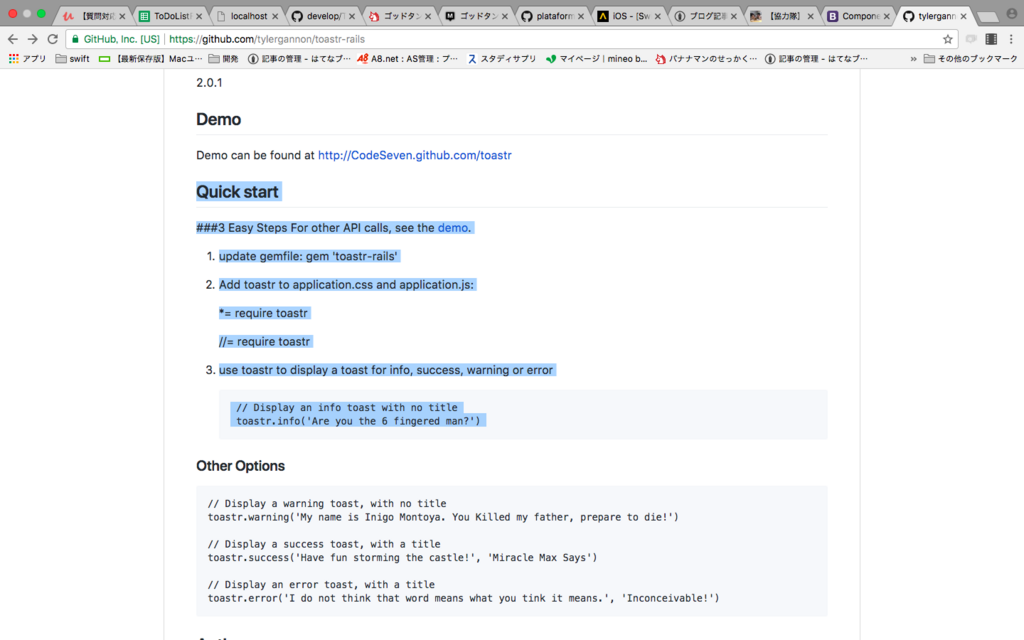Switch to the ブログ記事 tab
The height and width of the screenshot is (640, 1024).
(x=706, y=16)
